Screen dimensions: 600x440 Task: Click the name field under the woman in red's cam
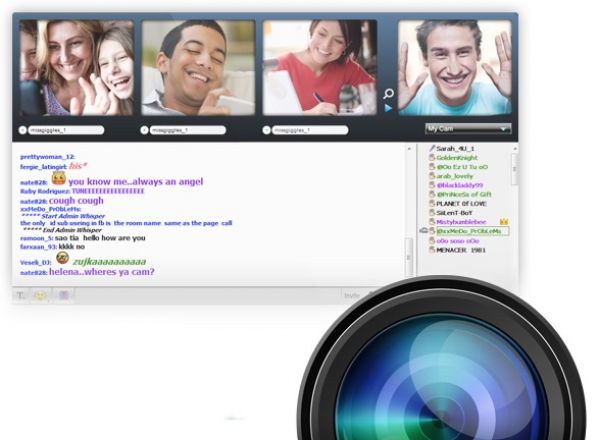310,130
